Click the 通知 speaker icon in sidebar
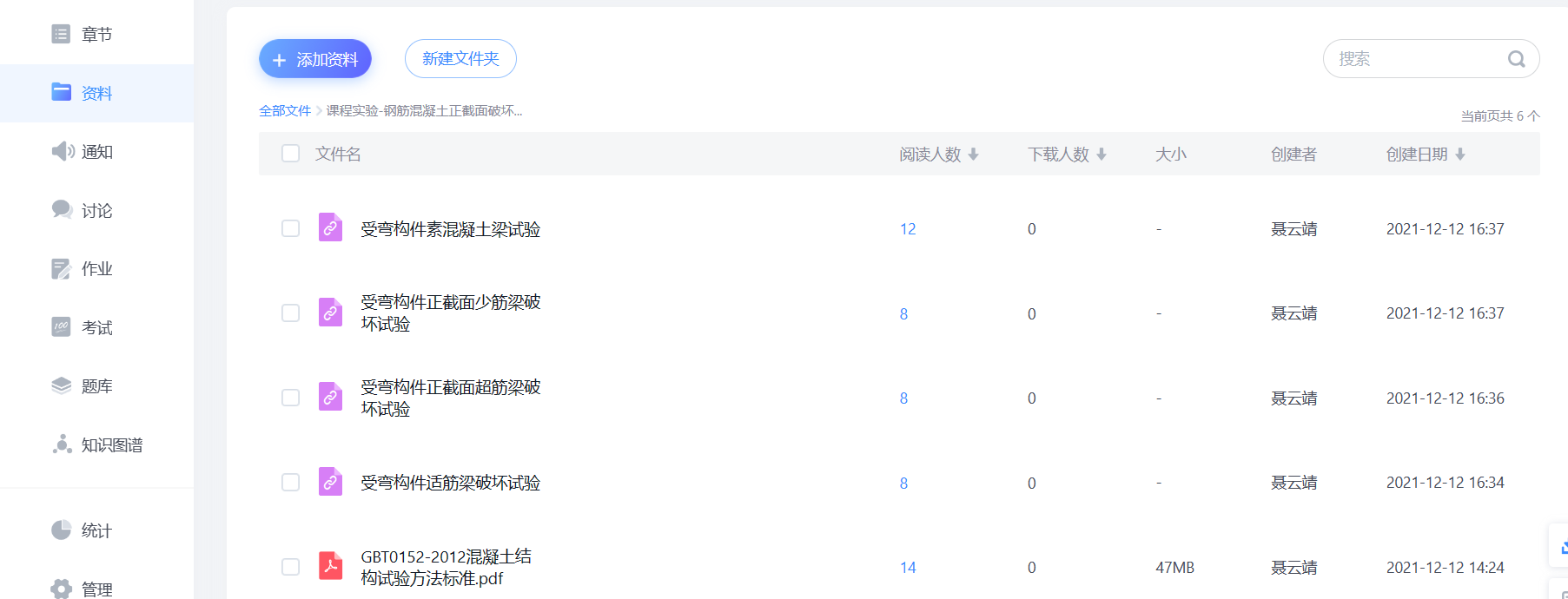This screenshot has width=1568, height=599. pos(62,151)
